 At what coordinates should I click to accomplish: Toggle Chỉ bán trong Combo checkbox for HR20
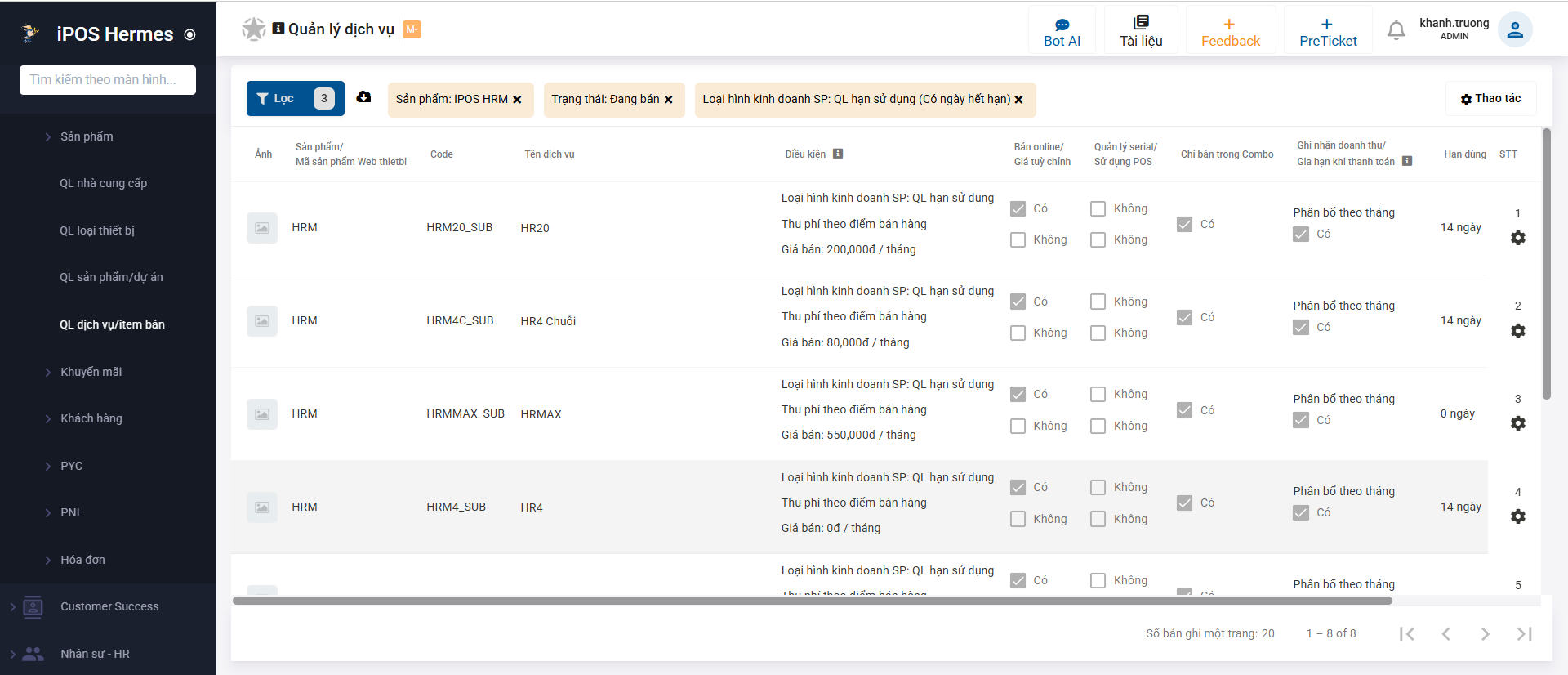coord(1184,224)
